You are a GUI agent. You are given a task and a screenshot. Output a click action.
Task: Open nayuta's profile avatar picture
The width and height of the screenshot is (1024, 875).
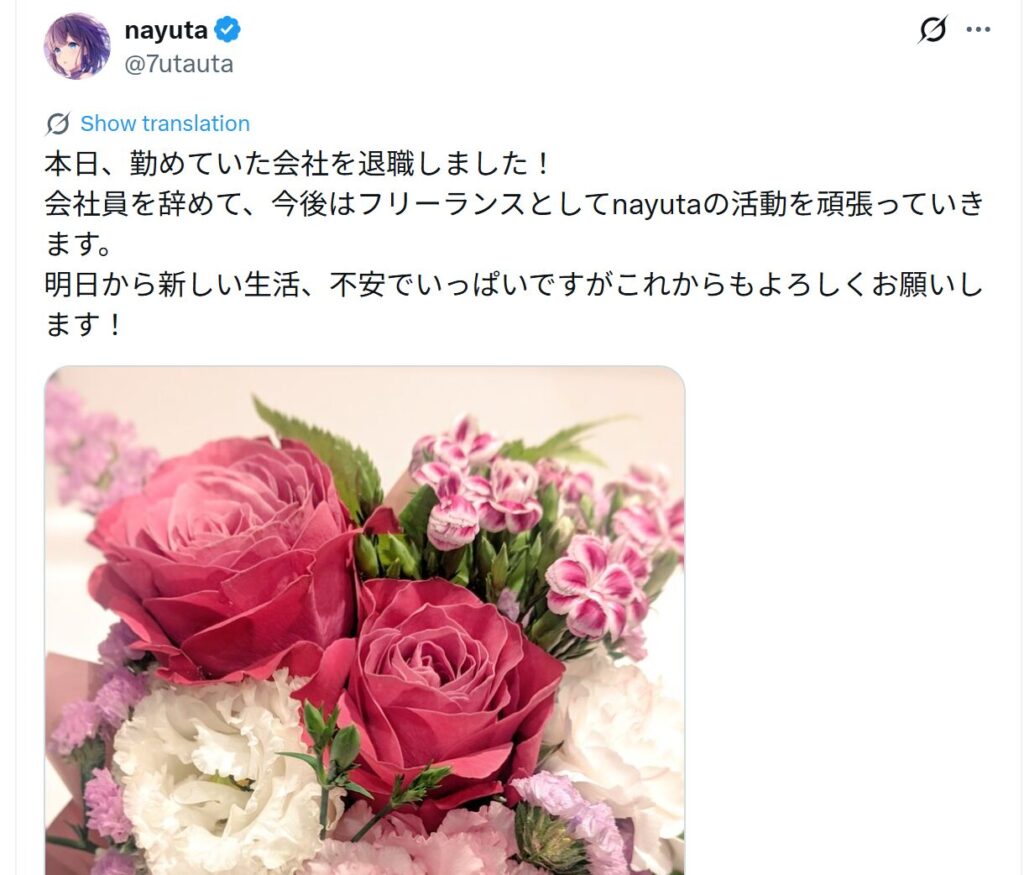click(x=76, y=46)
